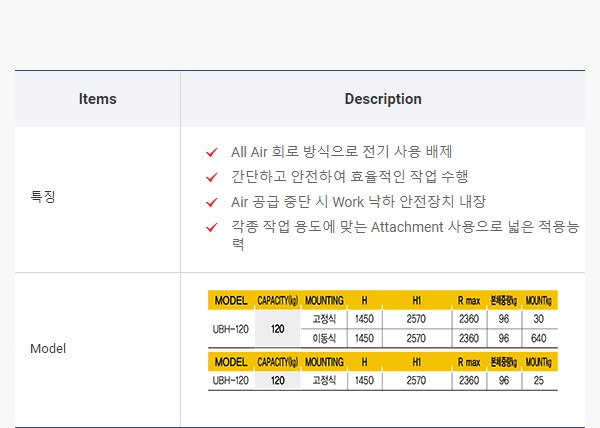Click the UBH-120 cell in lower spec table
Screen dimensions: 600x428
coord(231,380)
